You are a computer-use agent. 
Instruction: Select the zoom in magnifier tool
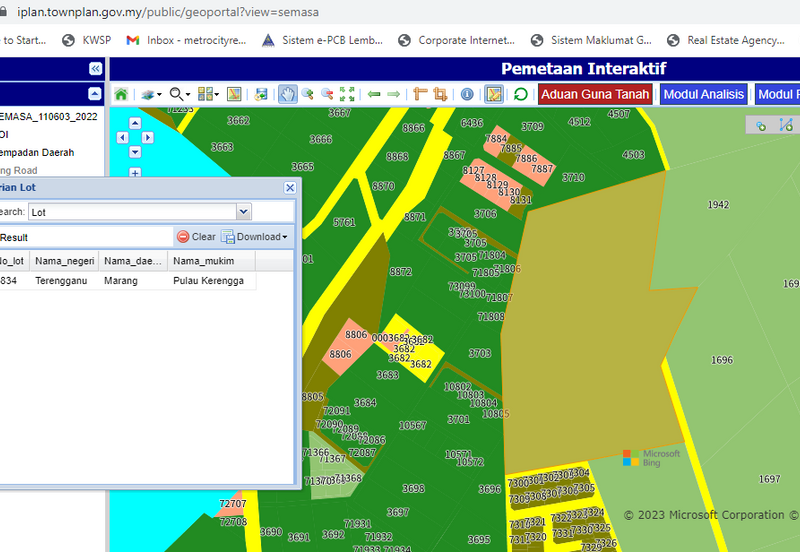click(x=308, y=94)
